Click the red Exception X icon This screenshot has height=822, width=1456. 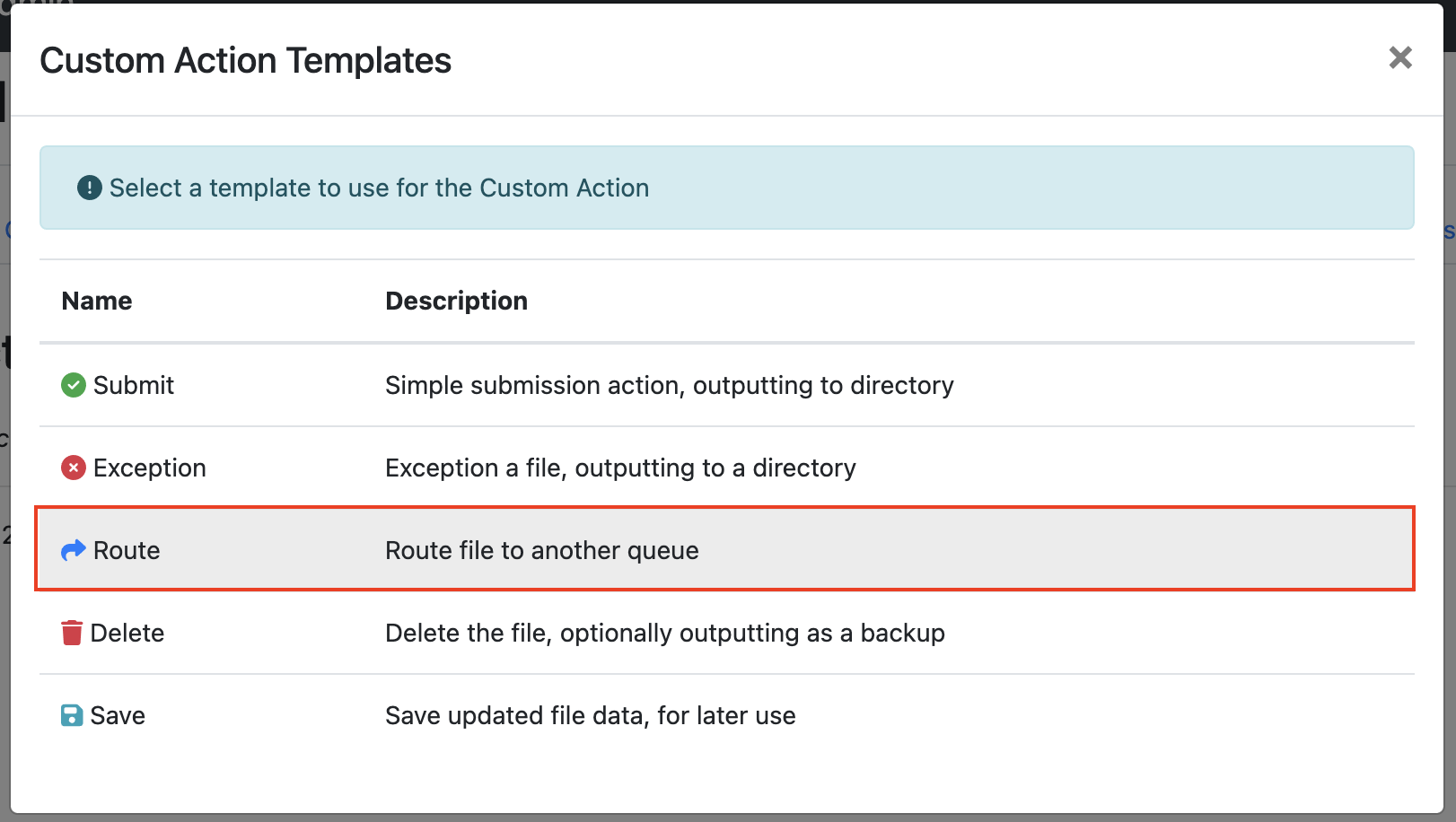click(x=73, y=468)
